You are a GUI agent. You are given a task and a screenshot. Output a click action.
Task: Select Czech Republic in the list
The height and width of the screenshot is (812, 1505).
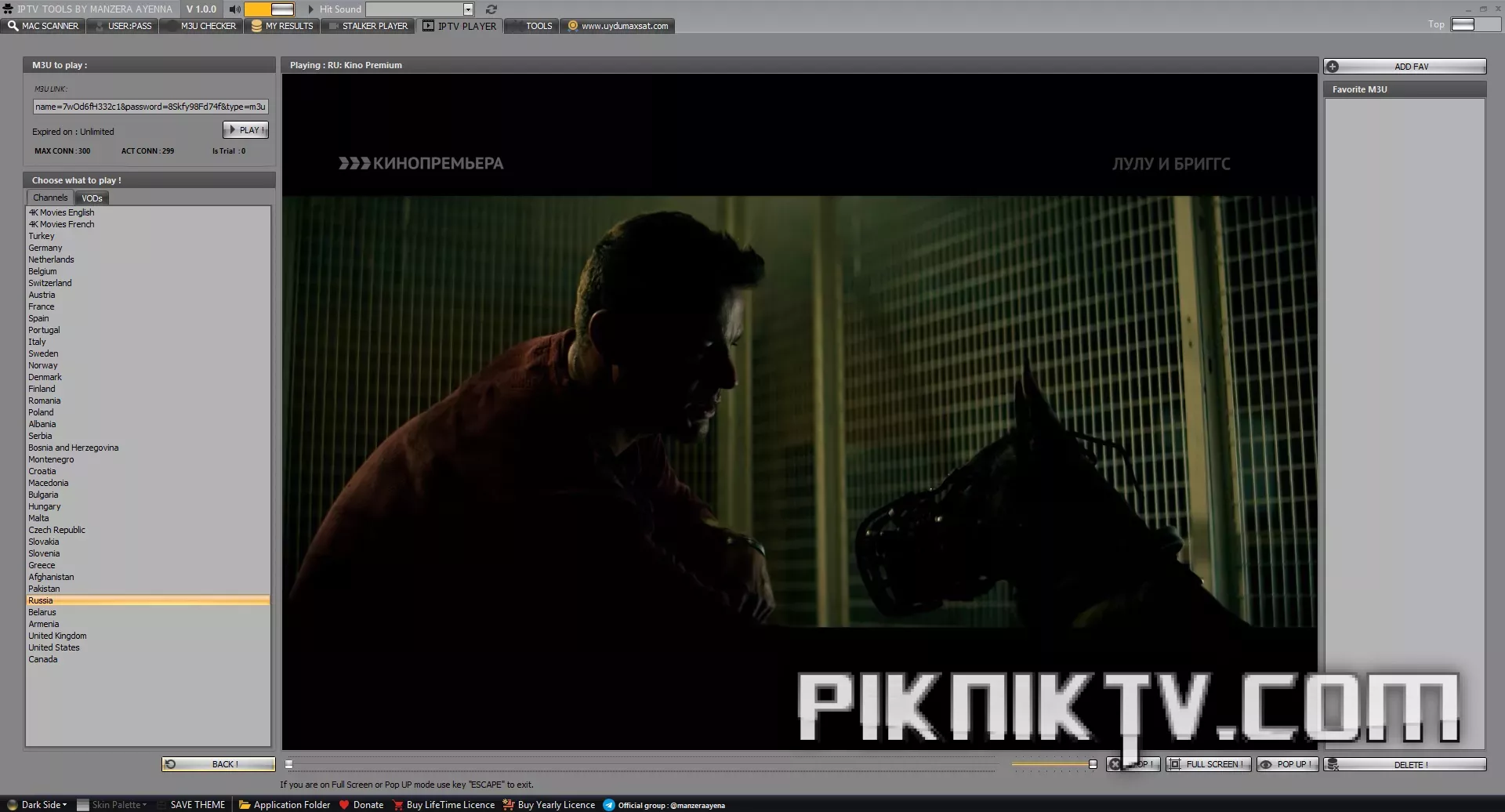click(x=148, y=530)
